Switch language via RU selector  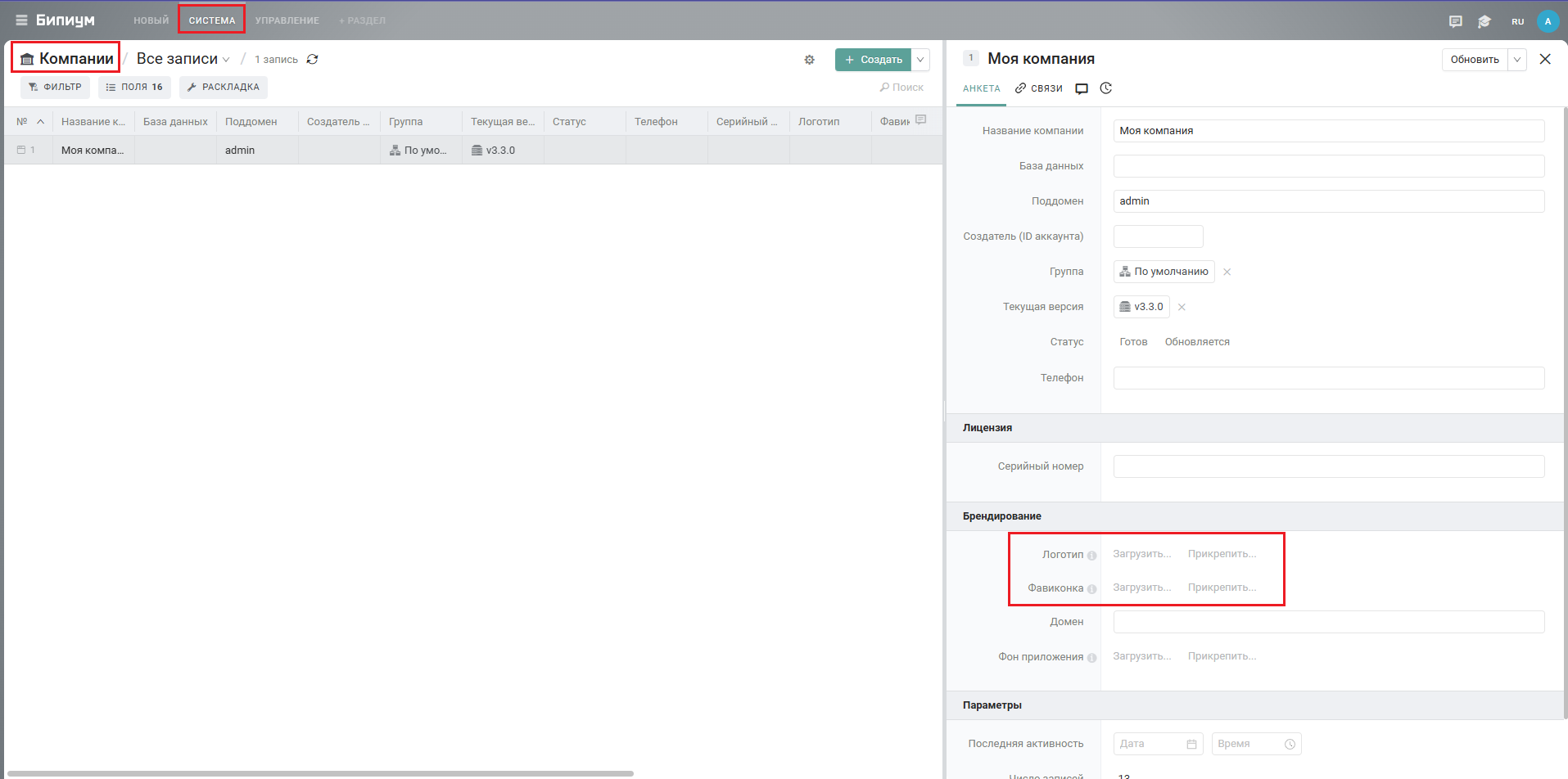1517,21
